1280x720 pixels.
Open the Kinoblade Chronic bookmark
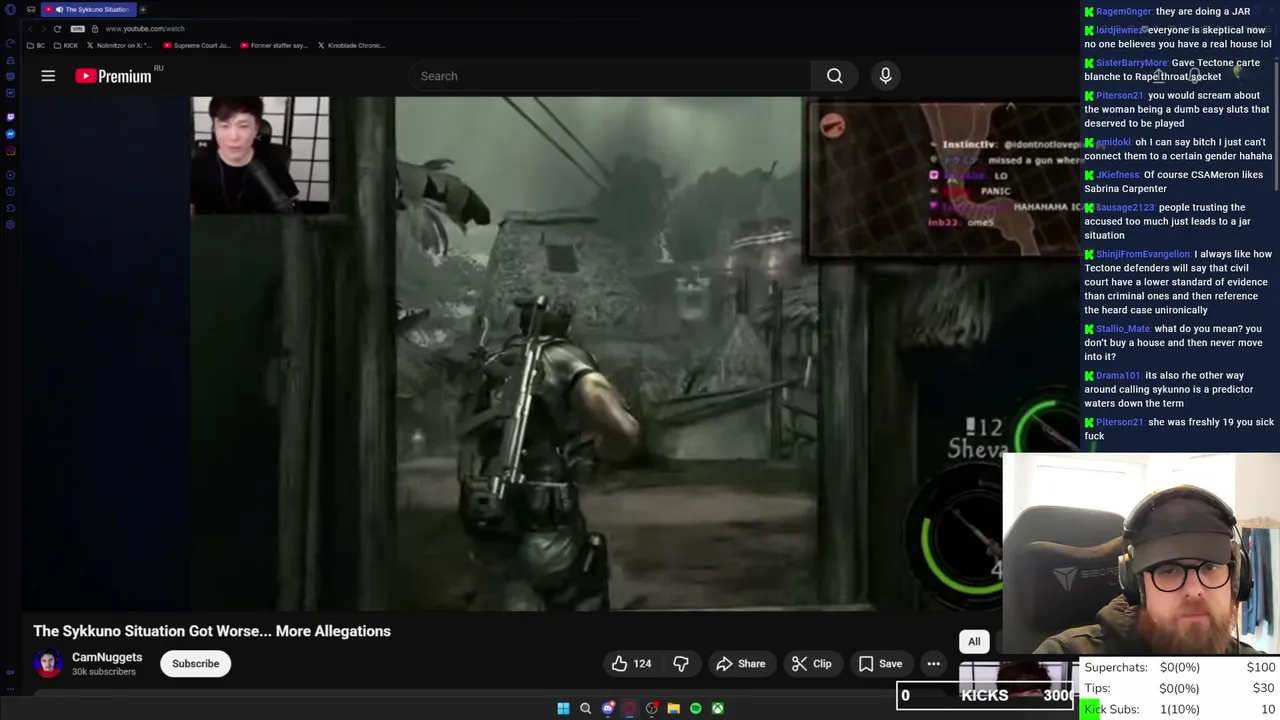(351, 45)
